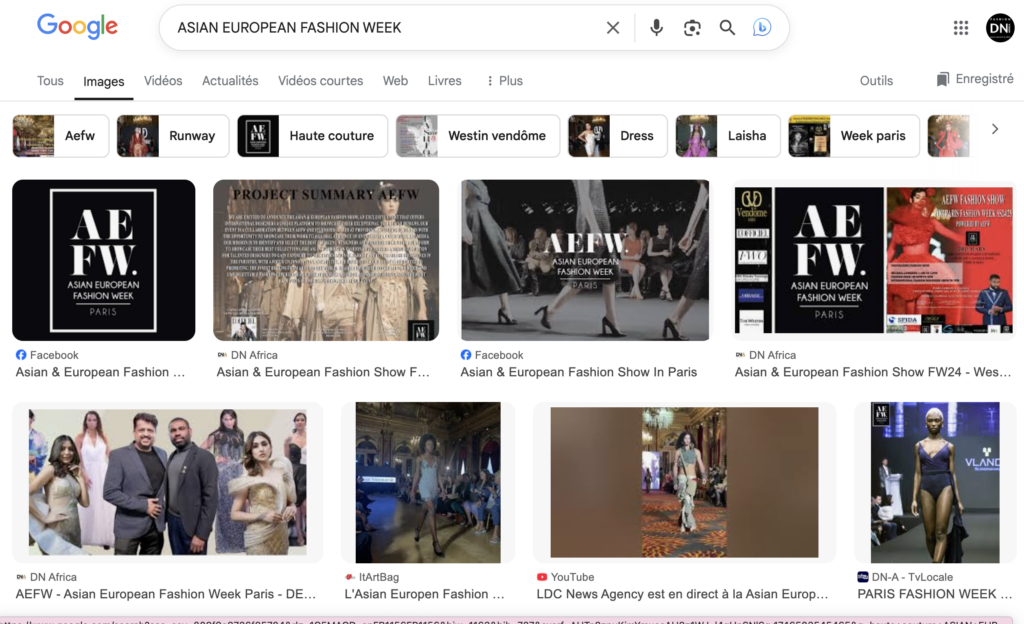Image resolution: width=1024 pixels, height=624 pixels.
Task: Clear the search query with the X
Action: click(613, 27)
